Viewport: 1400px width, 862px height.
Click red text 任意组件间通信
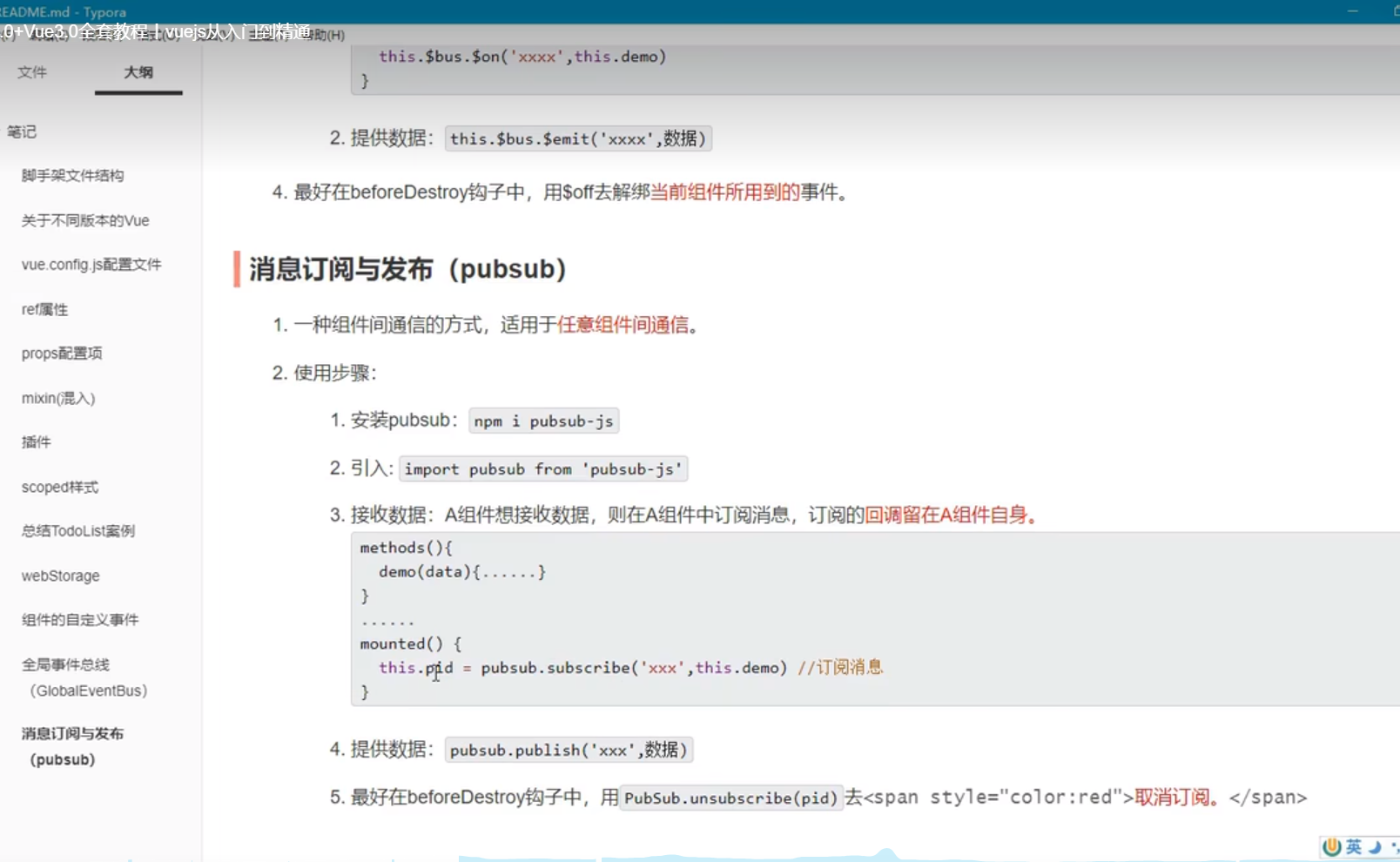(623, 325)
